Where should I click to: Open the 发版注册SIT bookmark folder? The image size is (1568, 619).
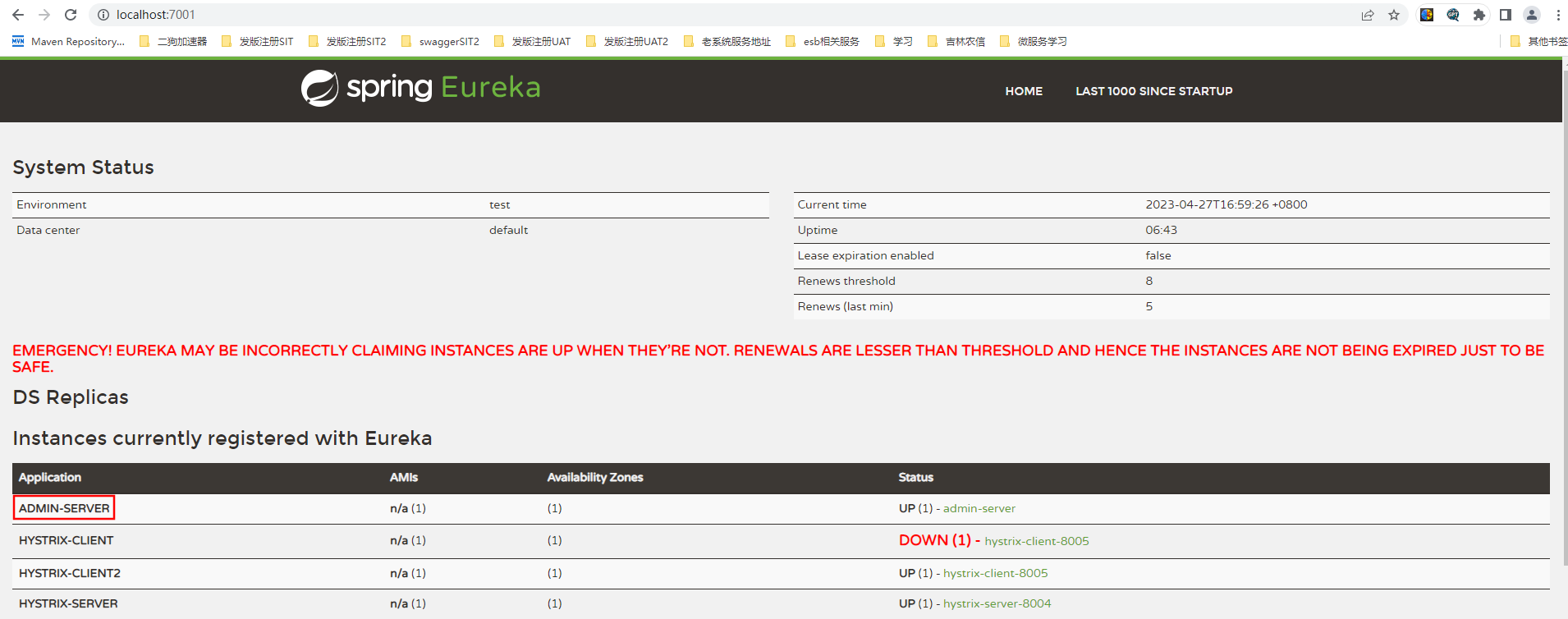(x=257, y=42)
